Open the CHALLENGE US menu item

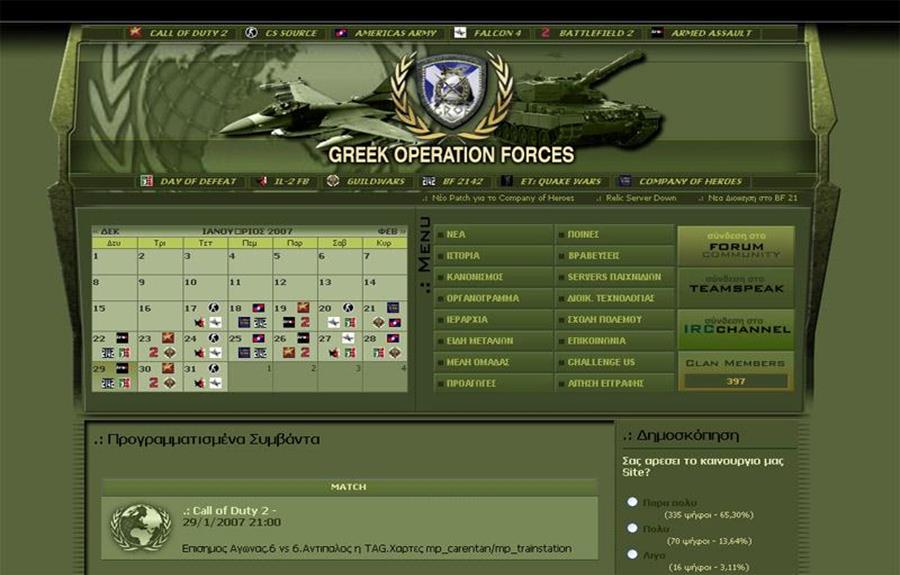(x=614, y=362)
